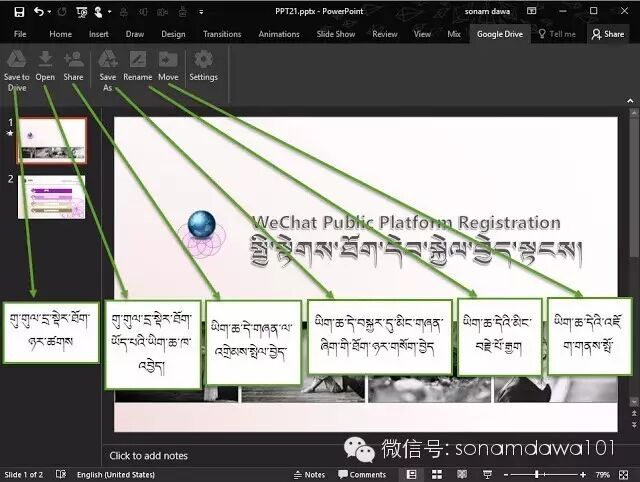Select the Google Drive tab

click(500, 34)
